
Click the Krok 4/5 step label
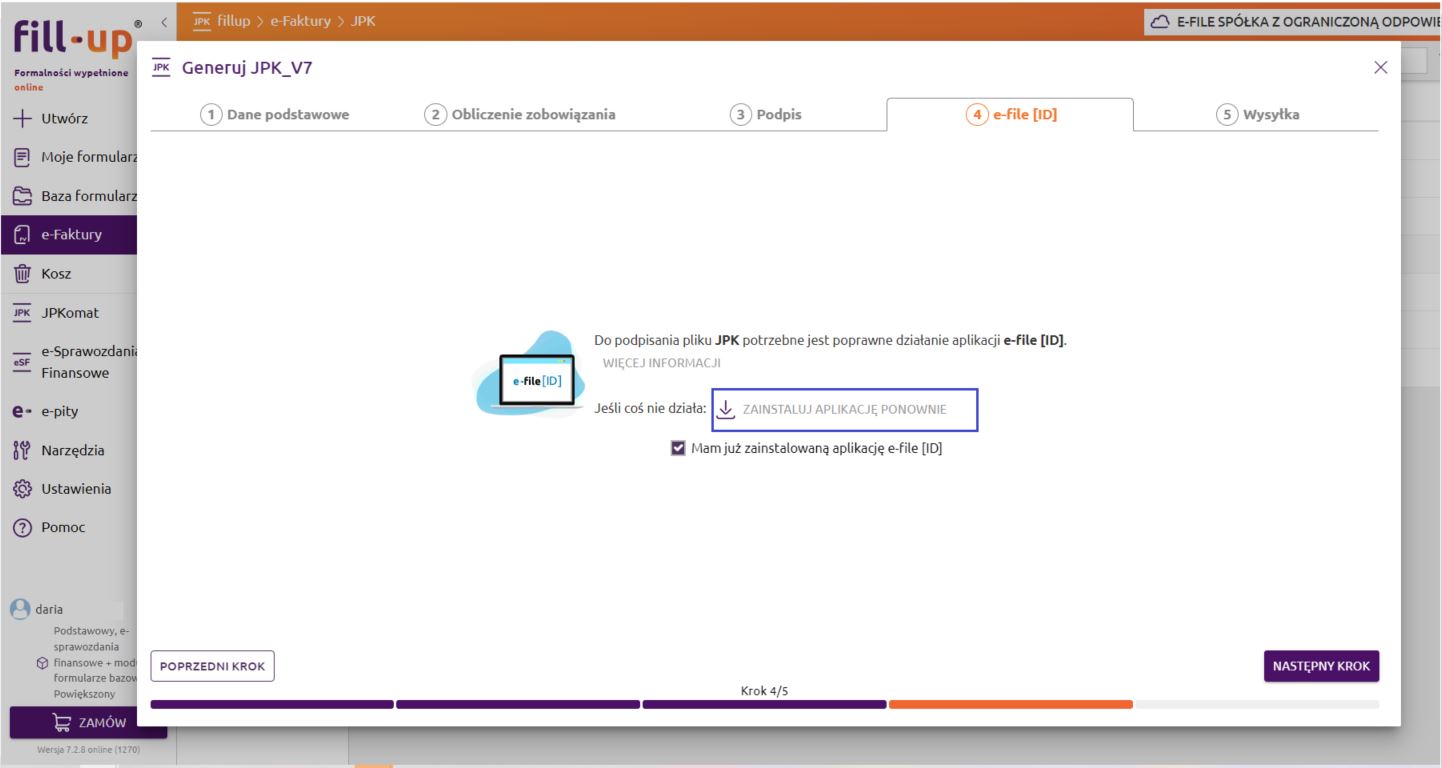764,690
